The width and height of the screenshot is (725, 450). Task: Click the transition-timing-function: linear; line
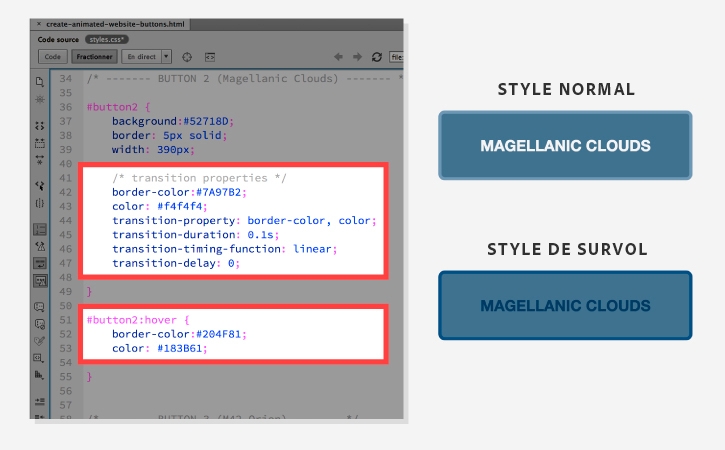point(225,249)
